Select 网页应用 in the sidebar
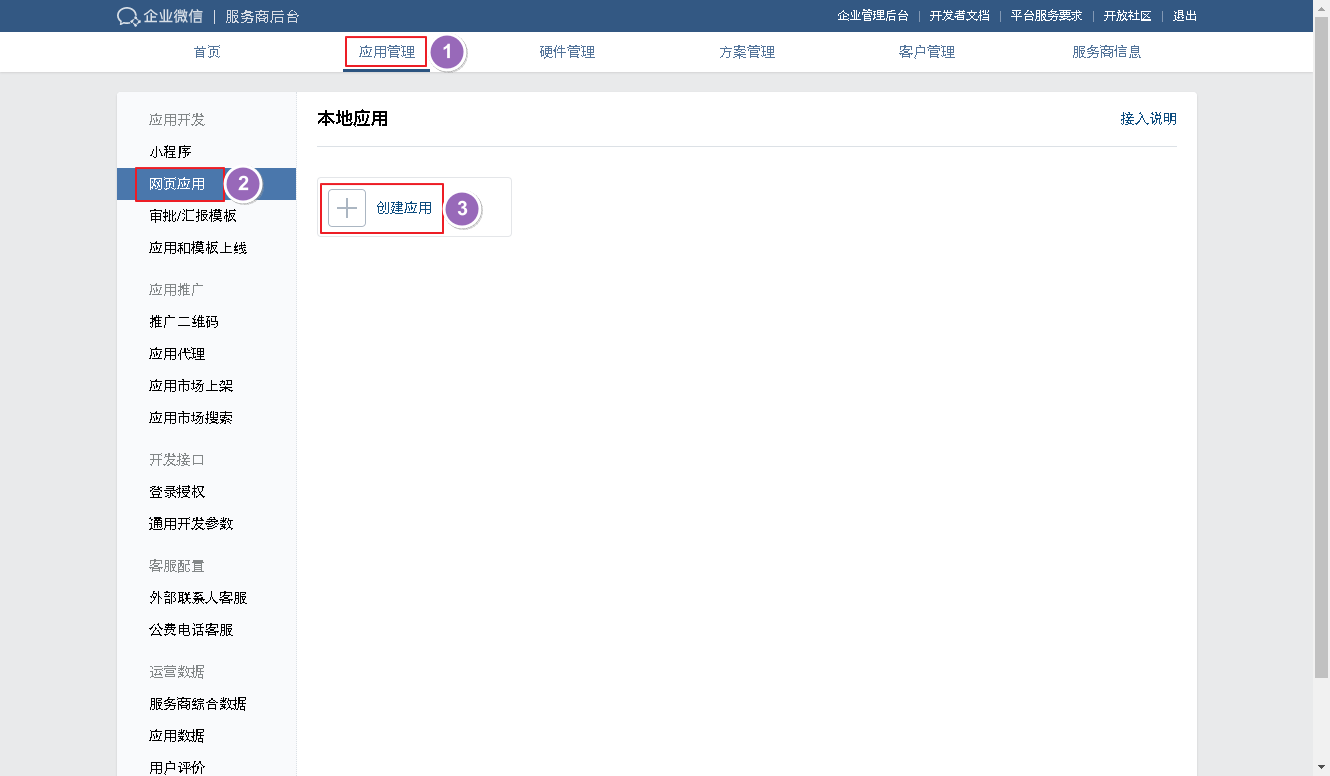1330x776 pixels. [x=177, y=184]
